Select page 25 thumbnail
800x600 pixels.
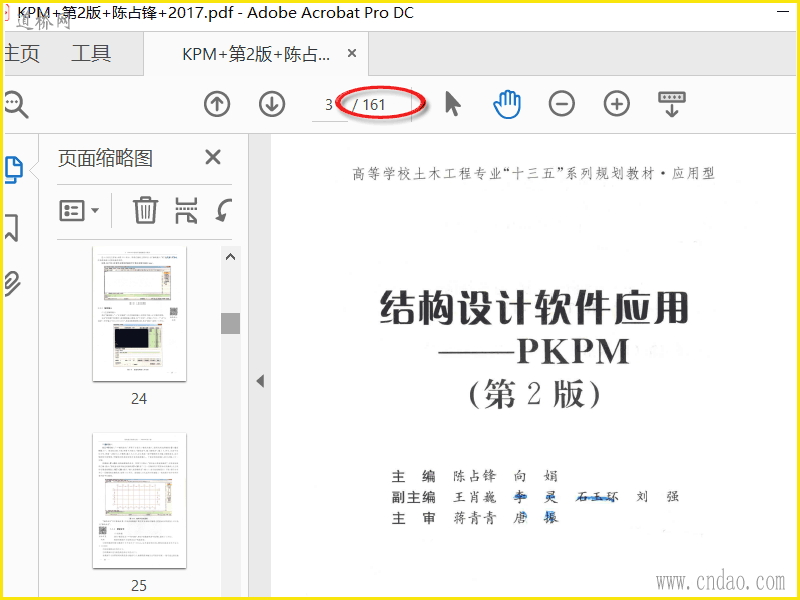click(x=139, y=501)
